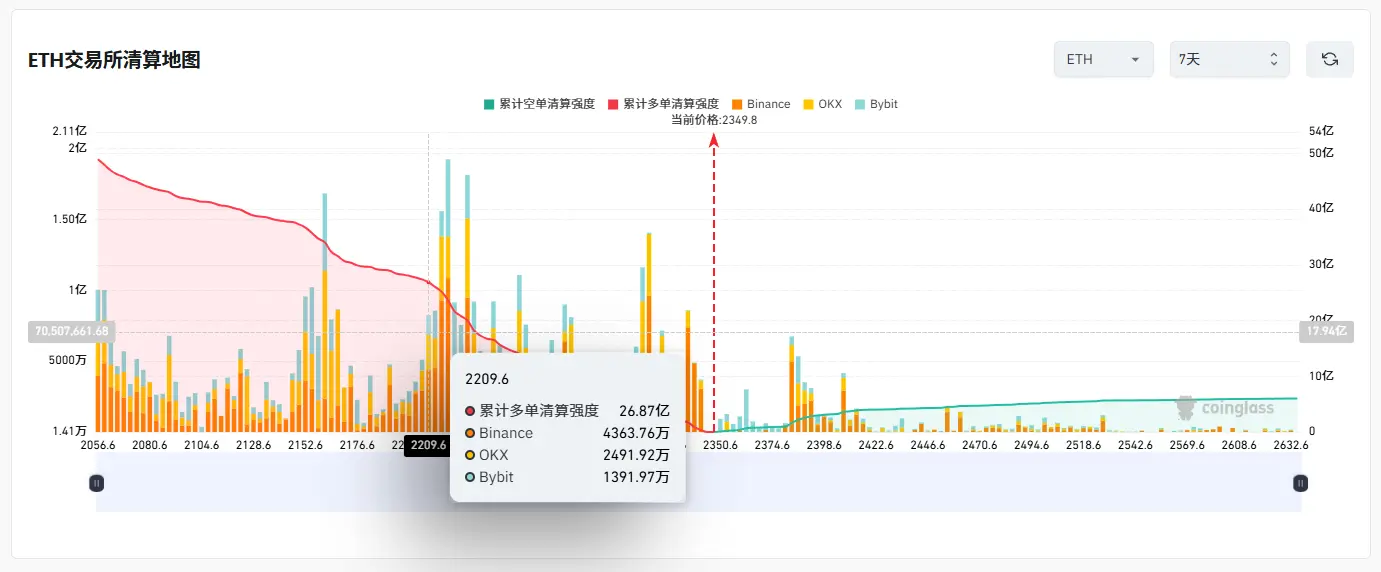Click x-axis label 2569.6
Screen dimensions: 1381x572
pyautogui.click(x=1188, y=446)
